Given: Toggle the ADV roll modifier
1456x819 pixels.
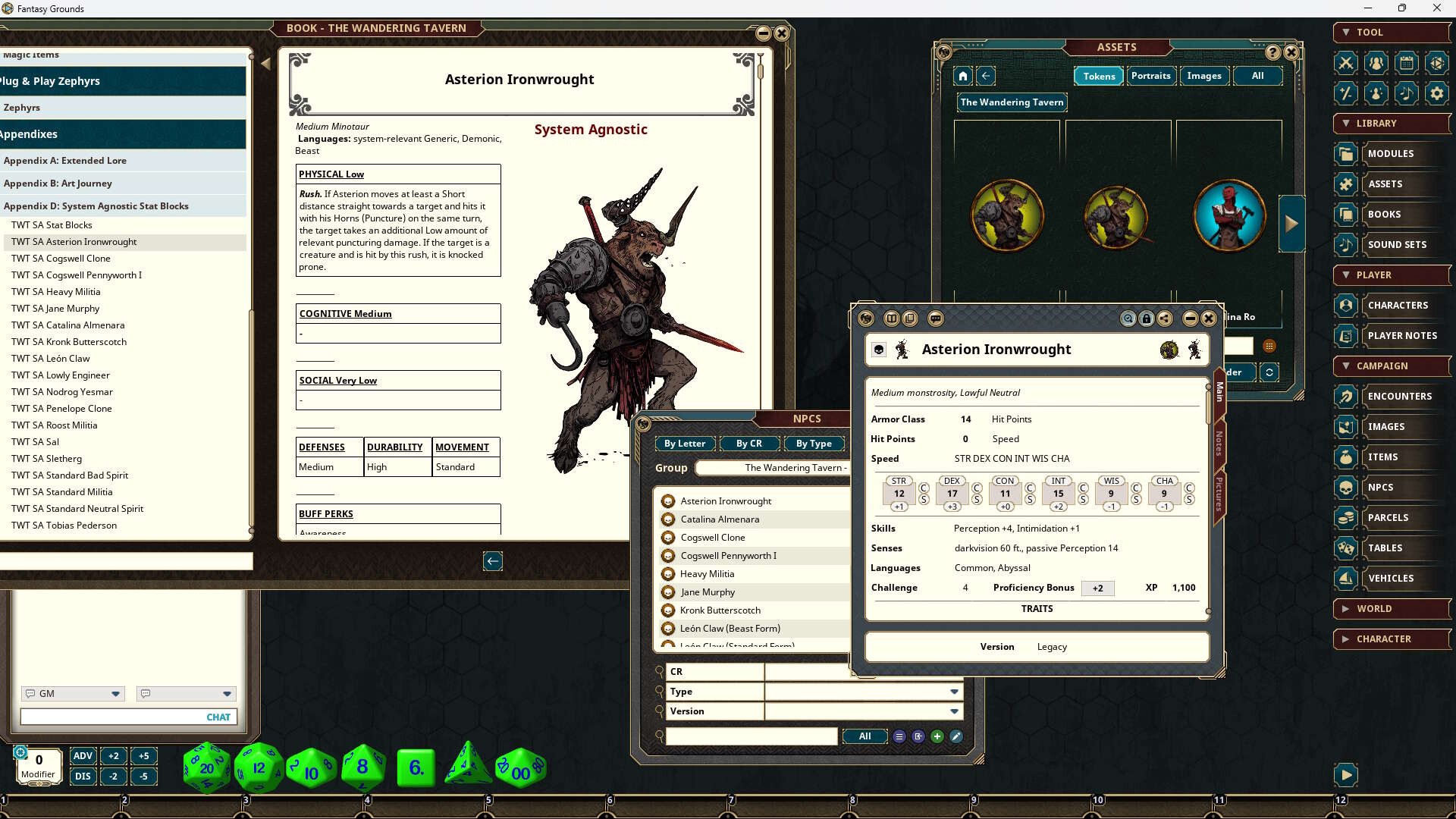Looking at the screenshot, I should click(83, 756).
